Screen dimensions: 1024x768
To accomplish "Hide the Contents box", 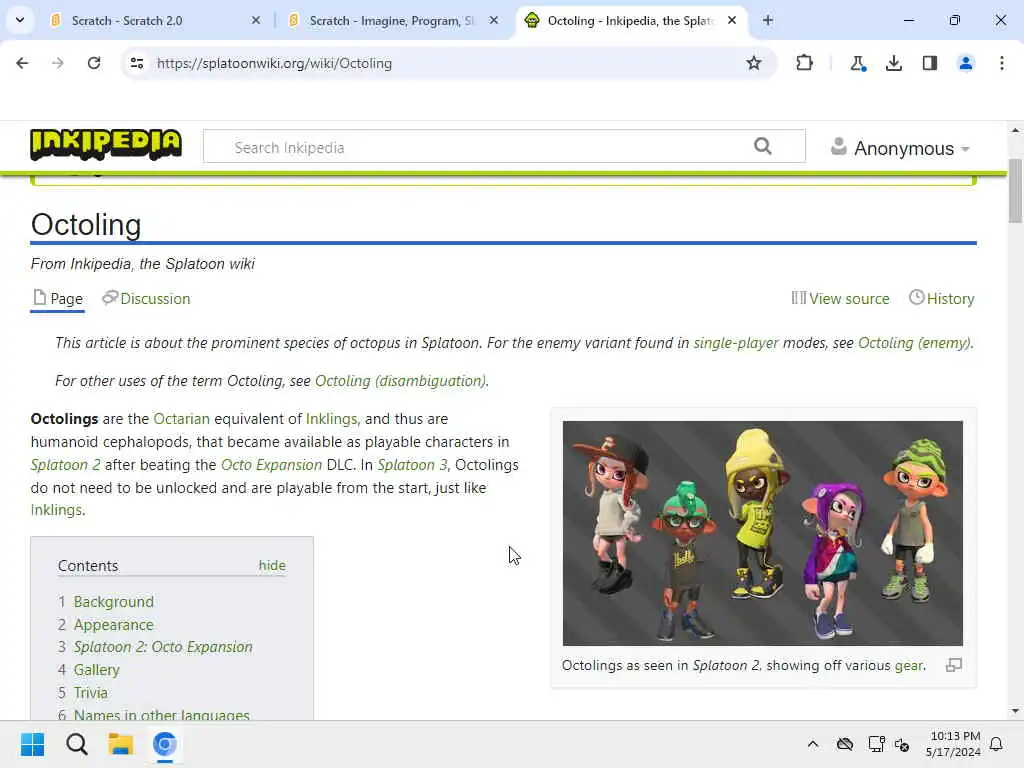I will [272, 566].
